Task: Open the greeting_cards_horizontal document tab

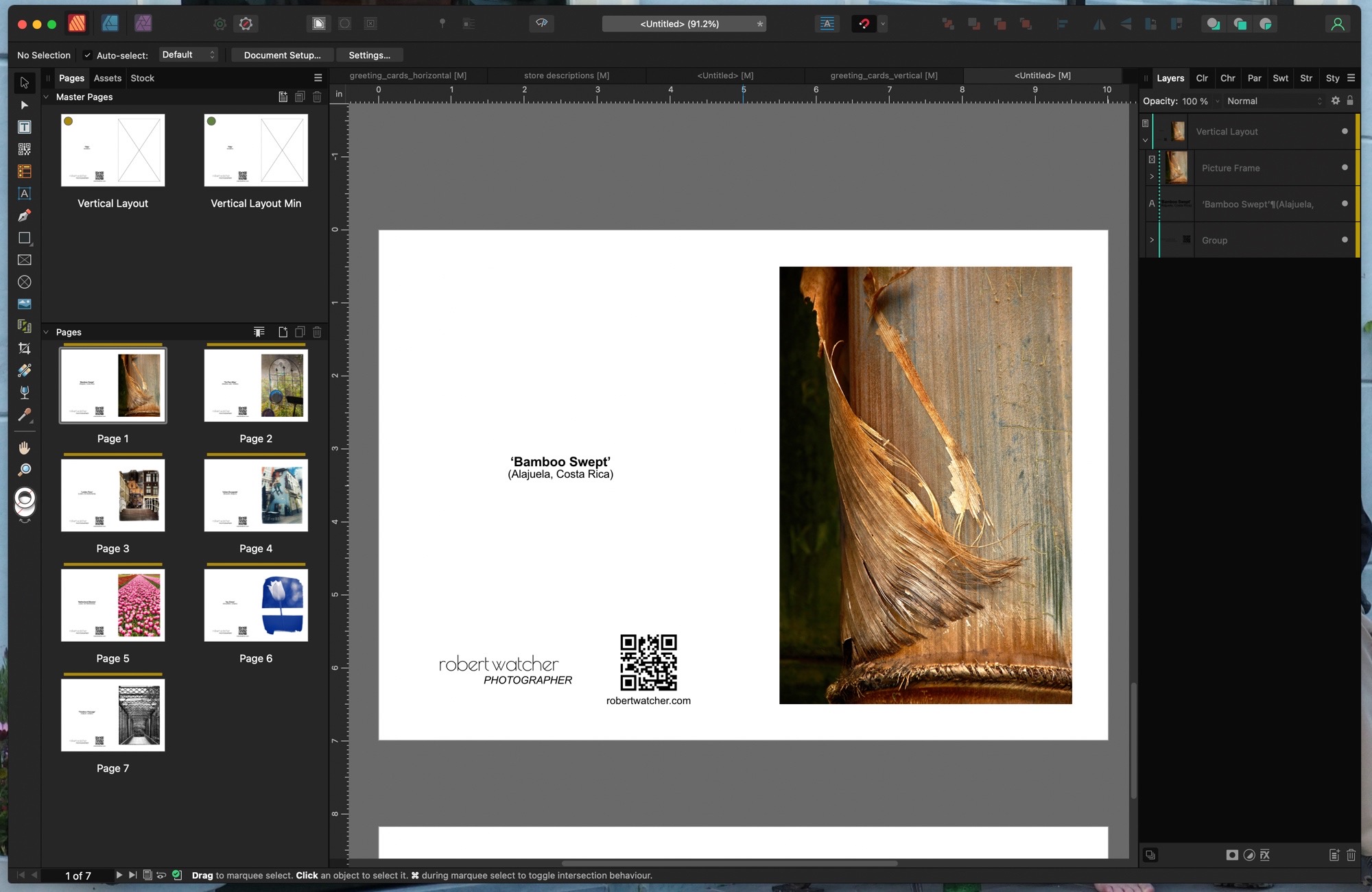Action: pos(408,75)
